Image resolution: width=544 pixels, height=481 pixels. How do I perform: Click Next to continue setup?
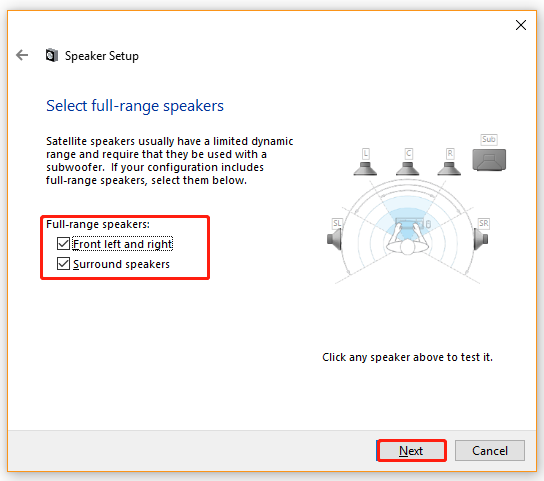click(x=411, y=450)
